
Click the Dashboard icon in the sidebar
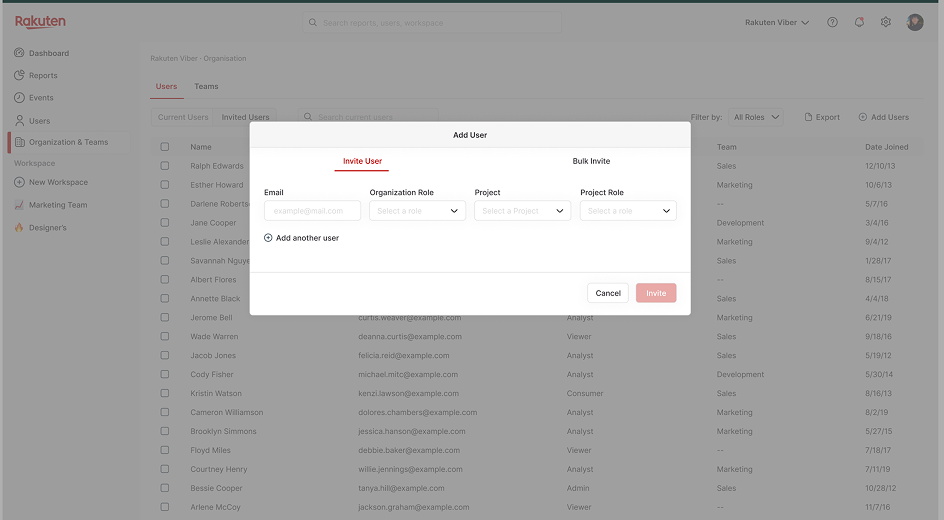coord(19,53)
